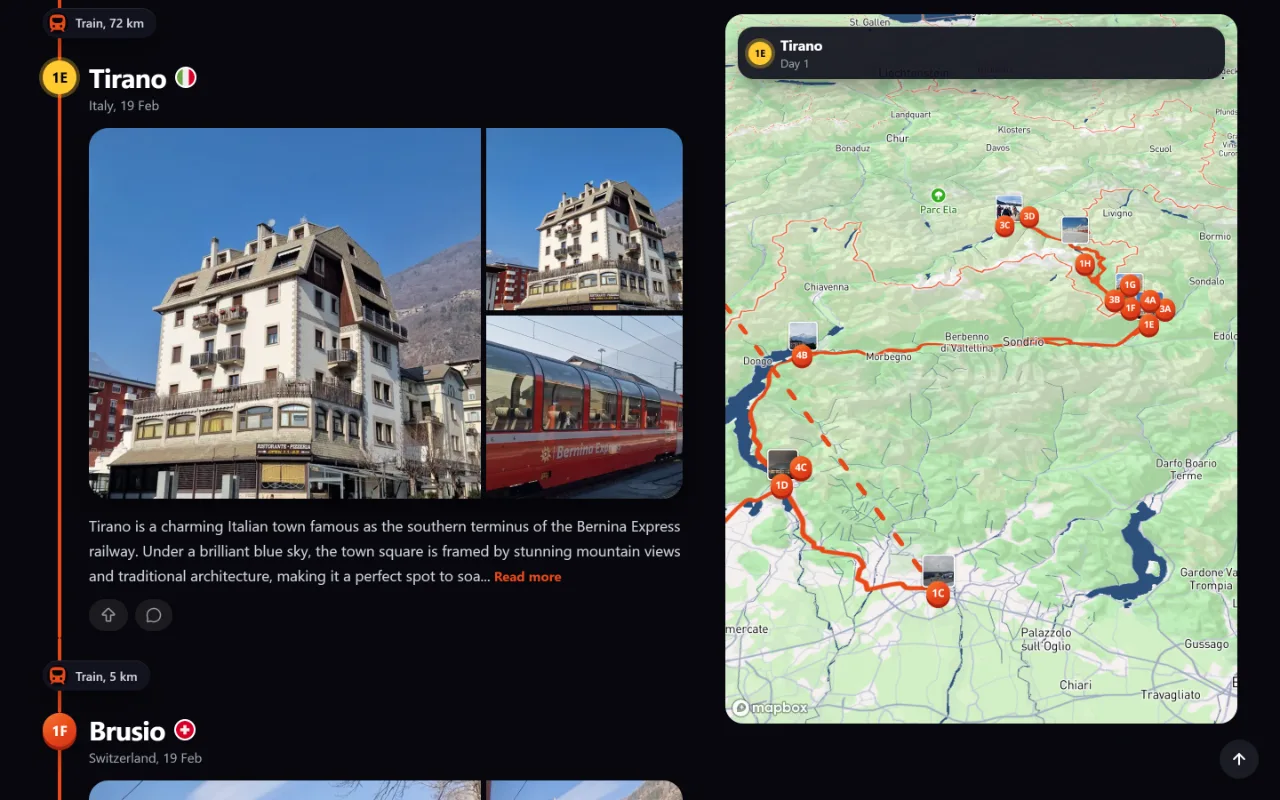The width and height of the screenshot is (1280, 800).
Task: Select map marker 3B
Action: tap(1114, 299)
